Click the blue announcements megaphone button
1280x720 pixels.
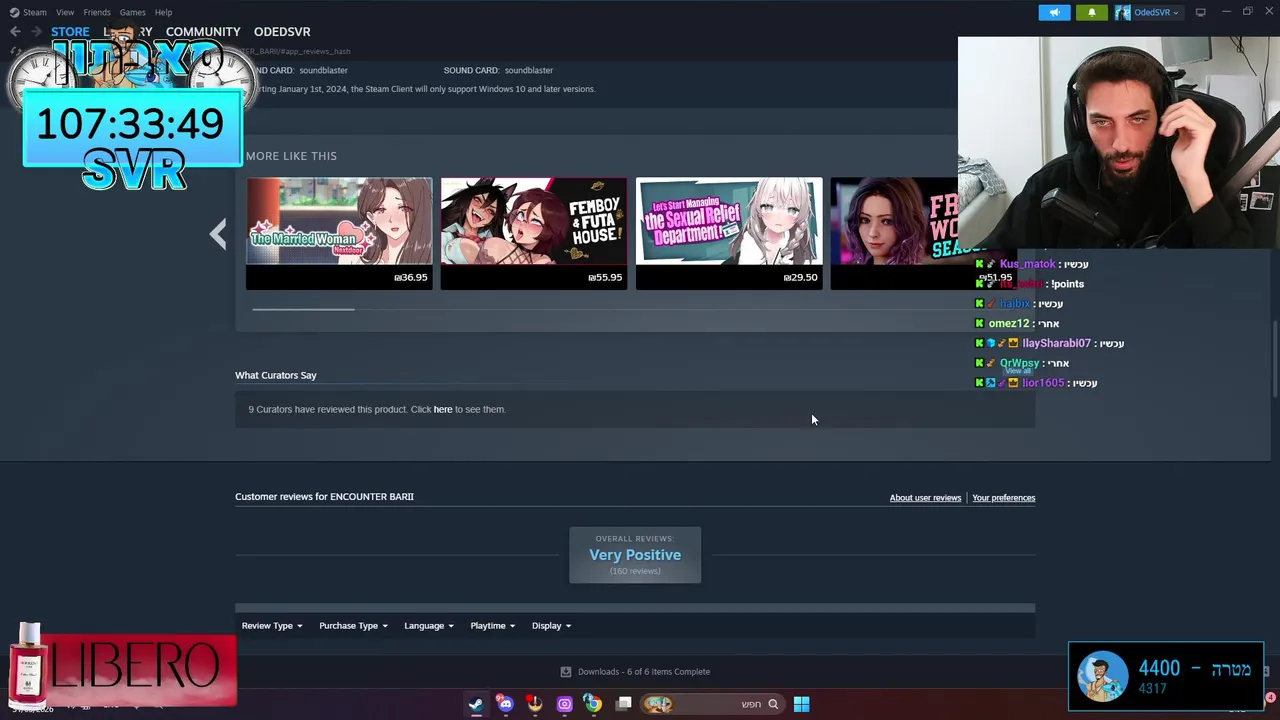pyautogui.click(x=1054, y=12)
